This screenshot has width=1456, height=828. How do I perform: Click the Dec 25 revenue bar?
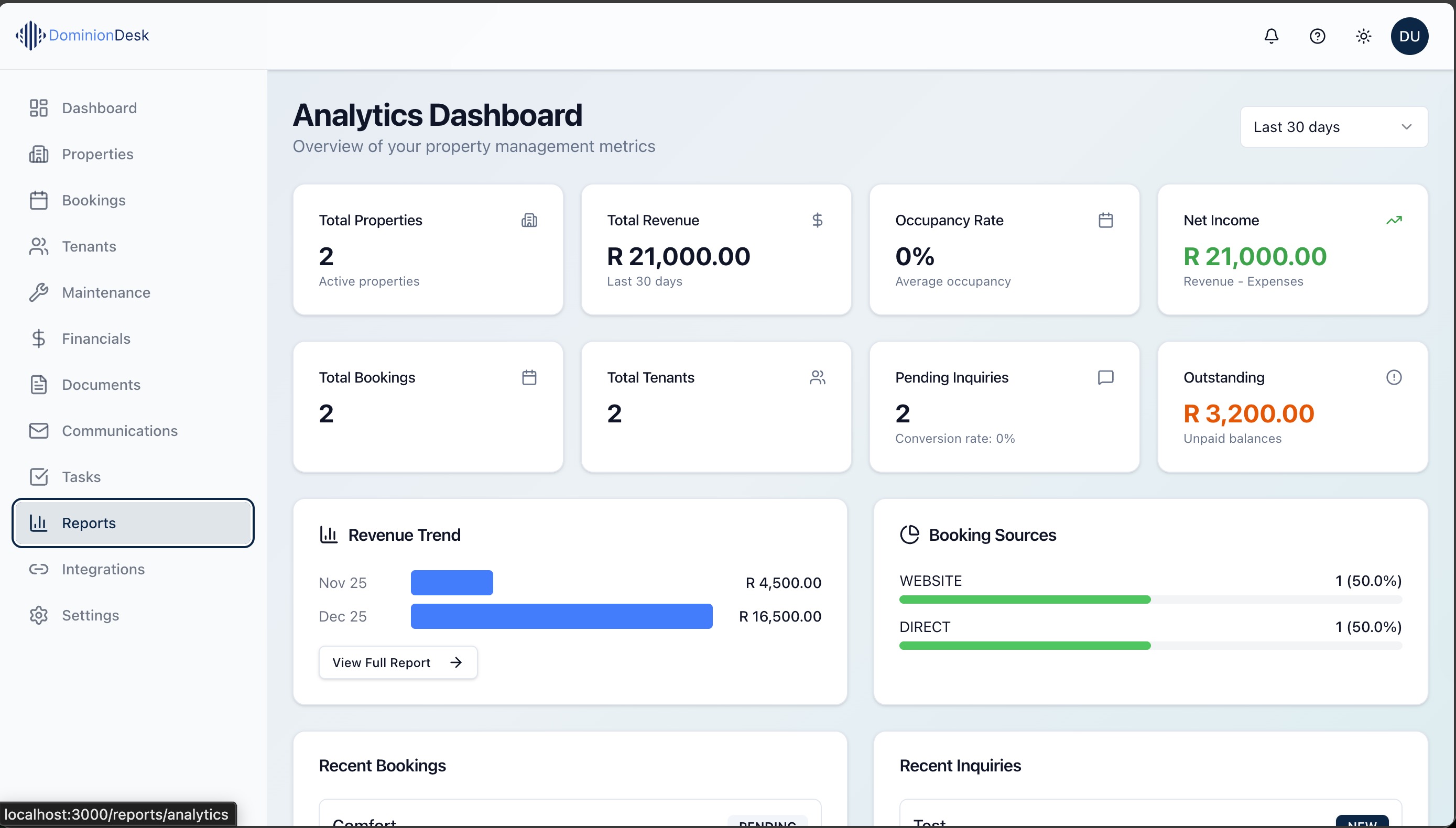coord(561,616)
